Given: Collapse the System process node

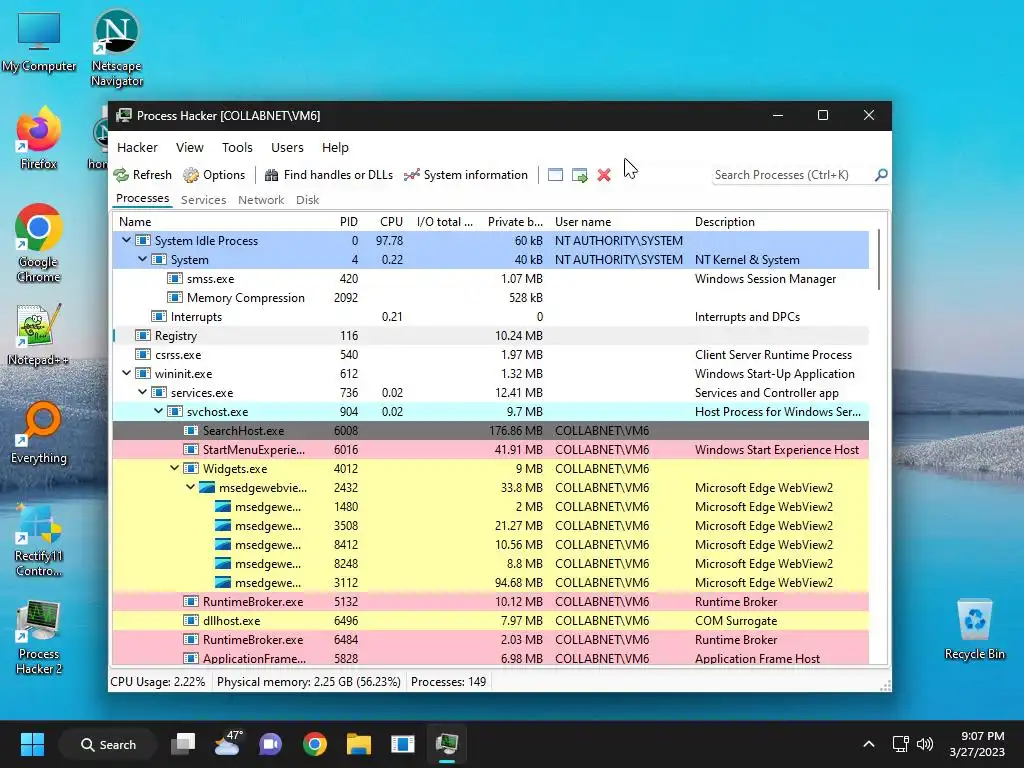Looking at the screenshot, I should coord(142,259).
